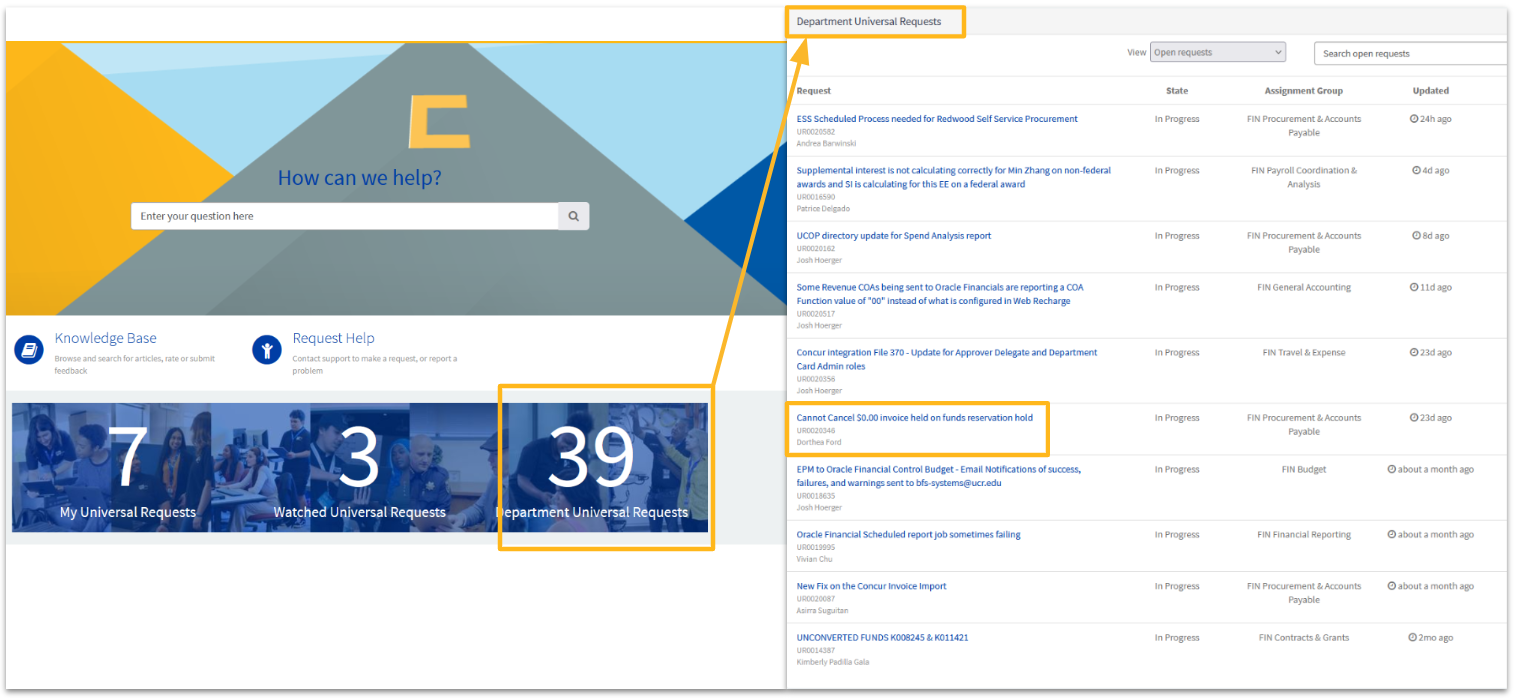This screenshot has height=698, width=1514.
Task: Open My Universal Requests tile
Action: pos(128,468)
